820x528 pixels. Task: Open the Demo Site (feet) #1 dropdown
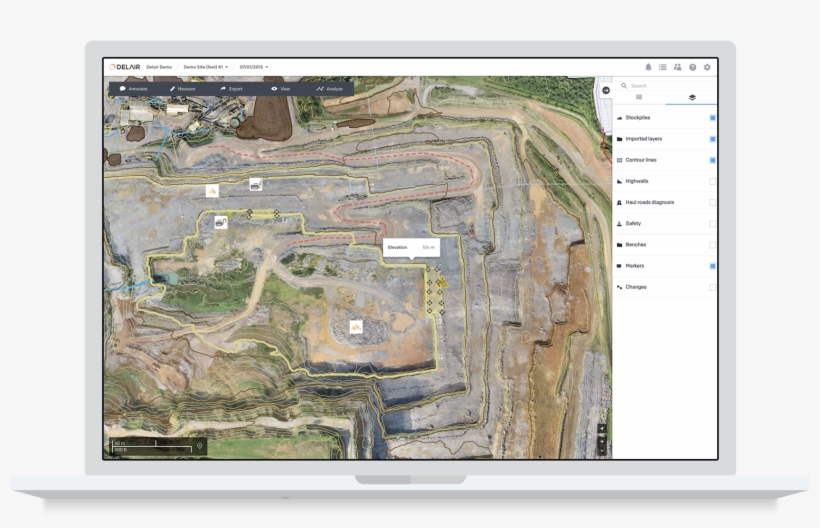206,67
